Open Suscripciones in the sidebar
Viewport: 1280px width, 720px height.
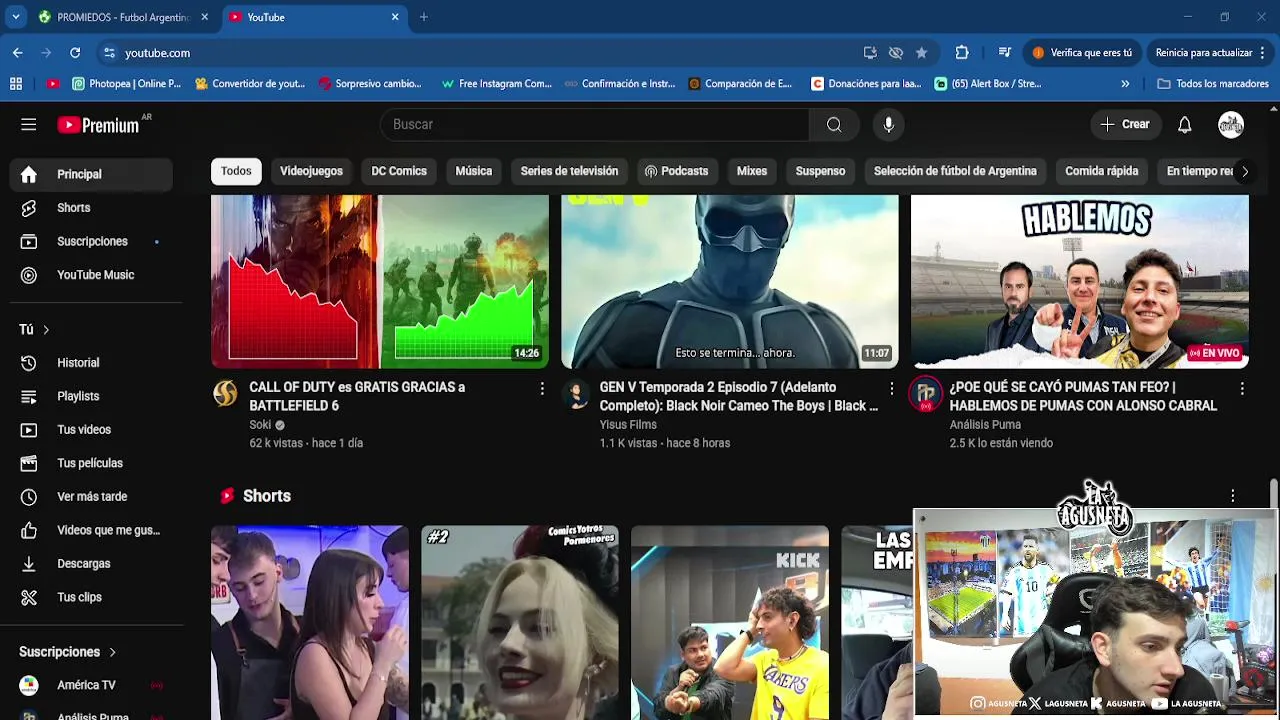pos(92,241)
